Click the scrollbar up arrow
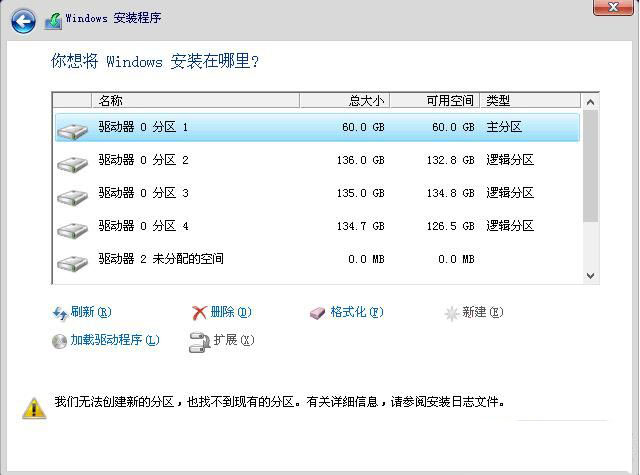The height and width of the screenshot is (475, 640). click(x=590, y=102)
